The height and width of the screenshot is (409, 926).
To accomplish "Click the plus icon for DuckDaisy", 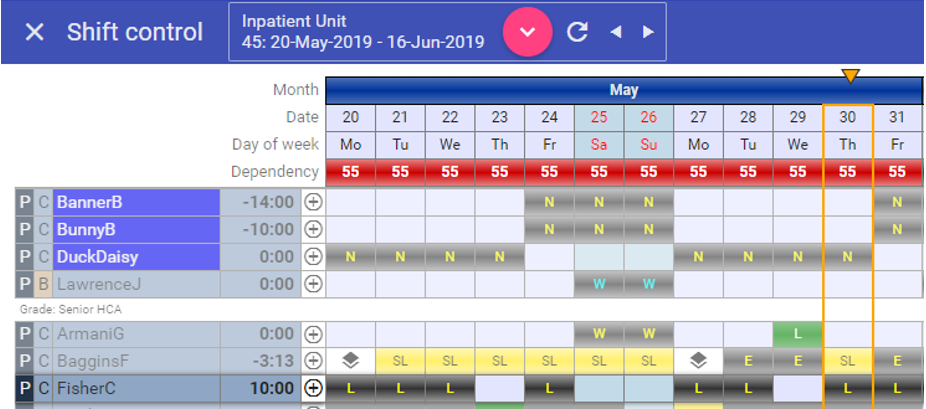I will pyautogui.click(x=313, y=257).
